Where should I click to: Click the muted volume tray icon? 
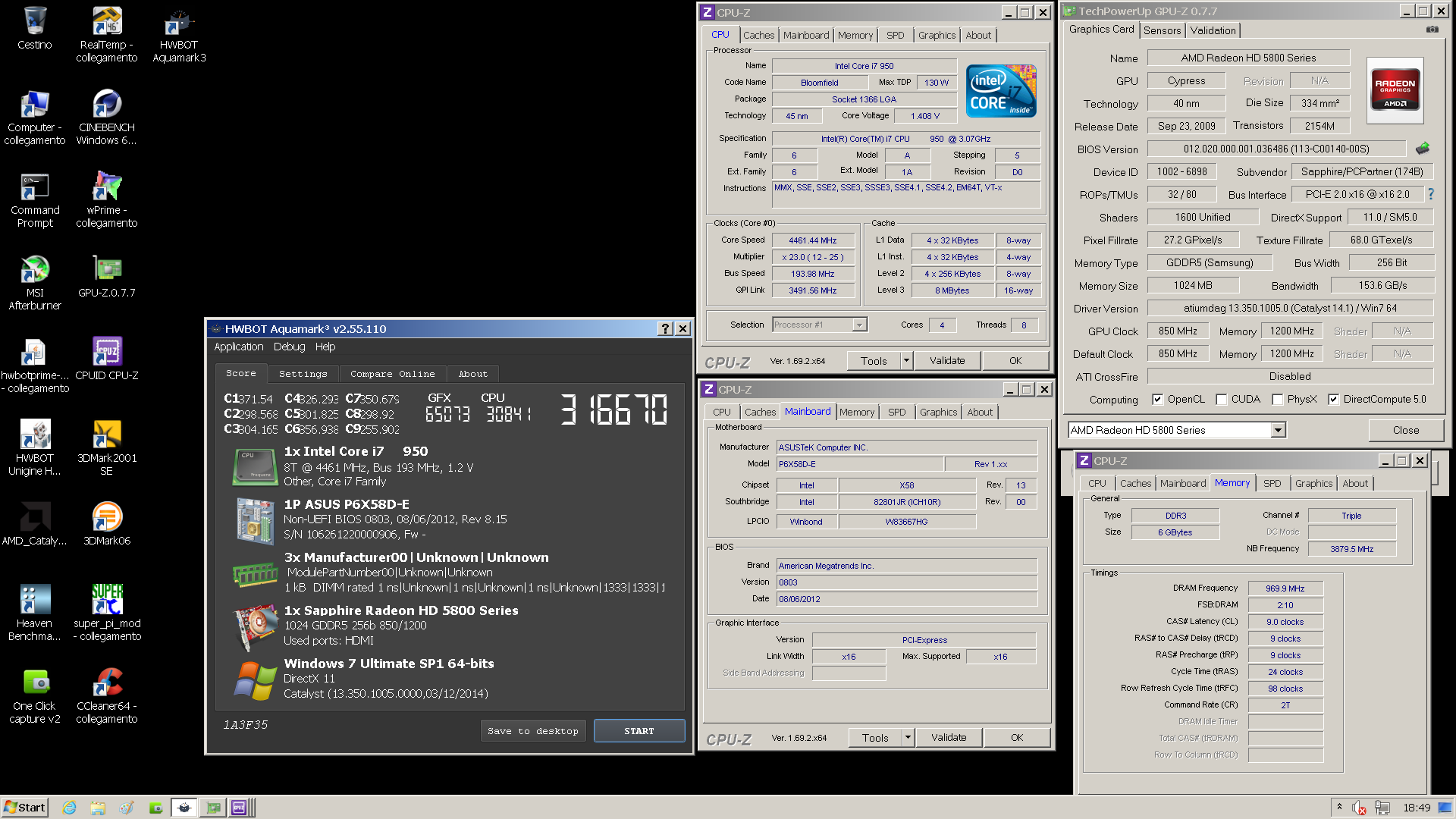(x=1360, y=808)
